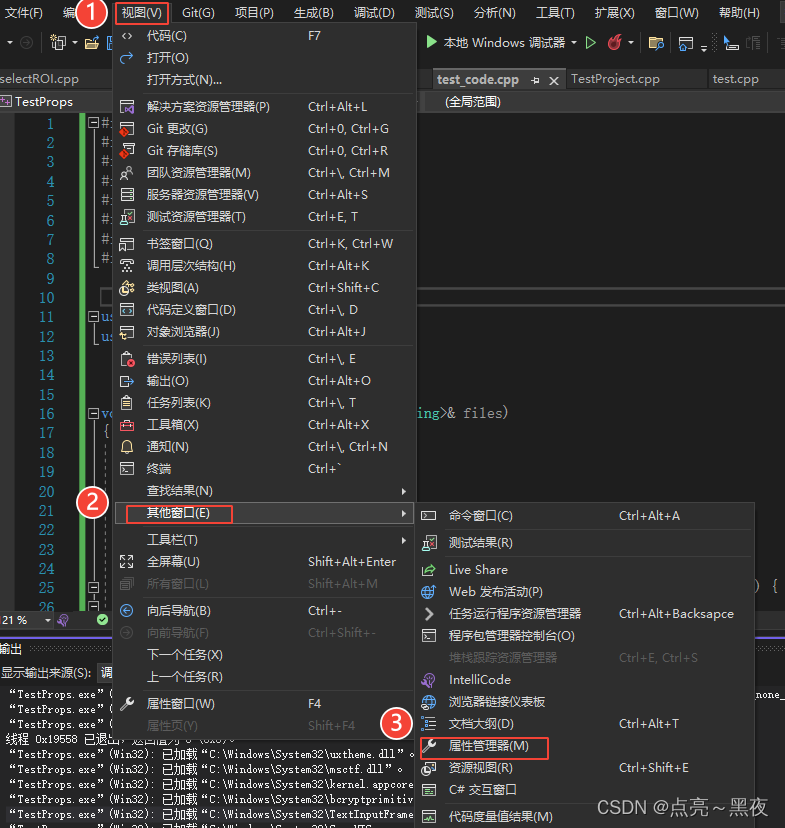Open the zoom percentage dropdown

(48, 620)
